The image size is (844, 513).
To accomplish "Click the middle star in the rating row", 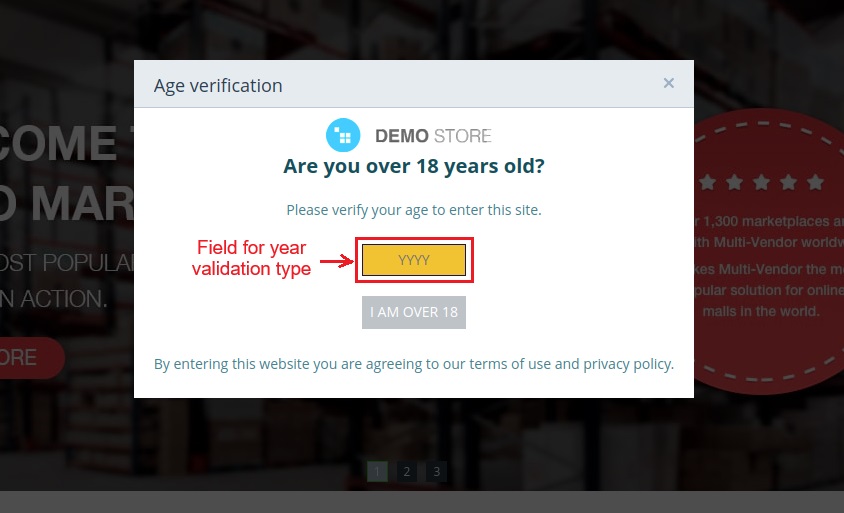I will click(x=762, y=182).
